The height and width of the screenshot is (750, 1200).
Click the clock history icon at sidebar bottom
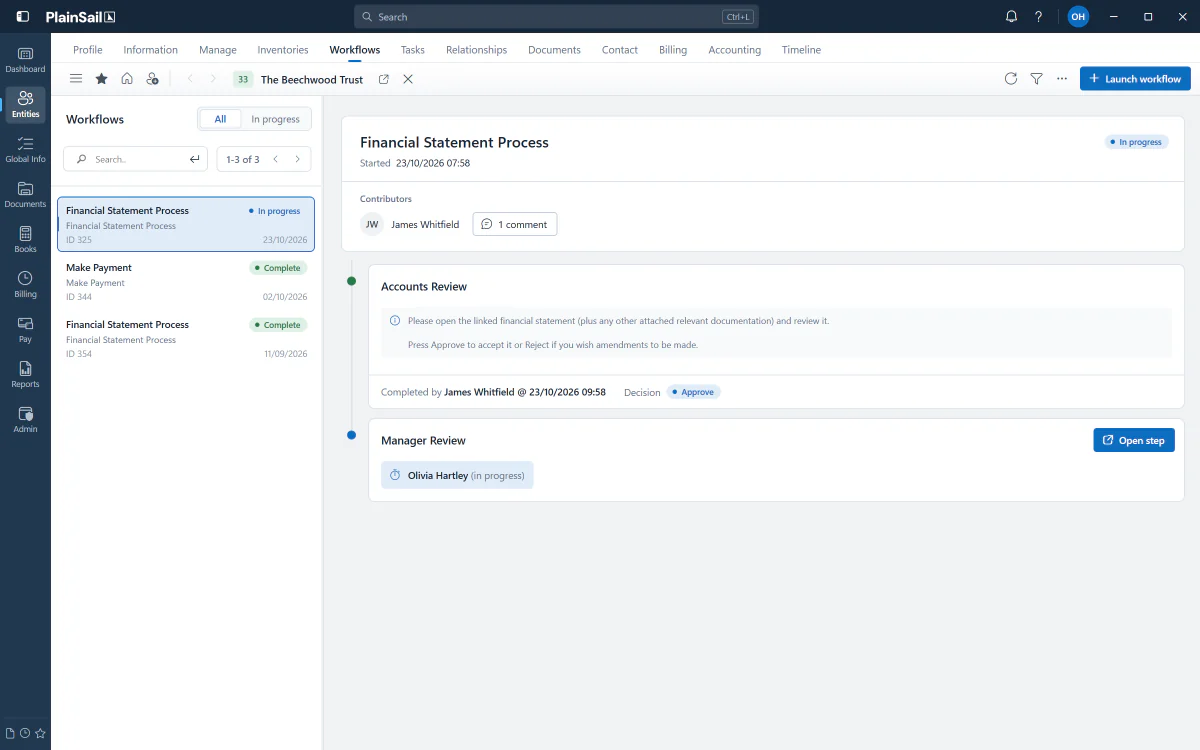click(25, 733)
